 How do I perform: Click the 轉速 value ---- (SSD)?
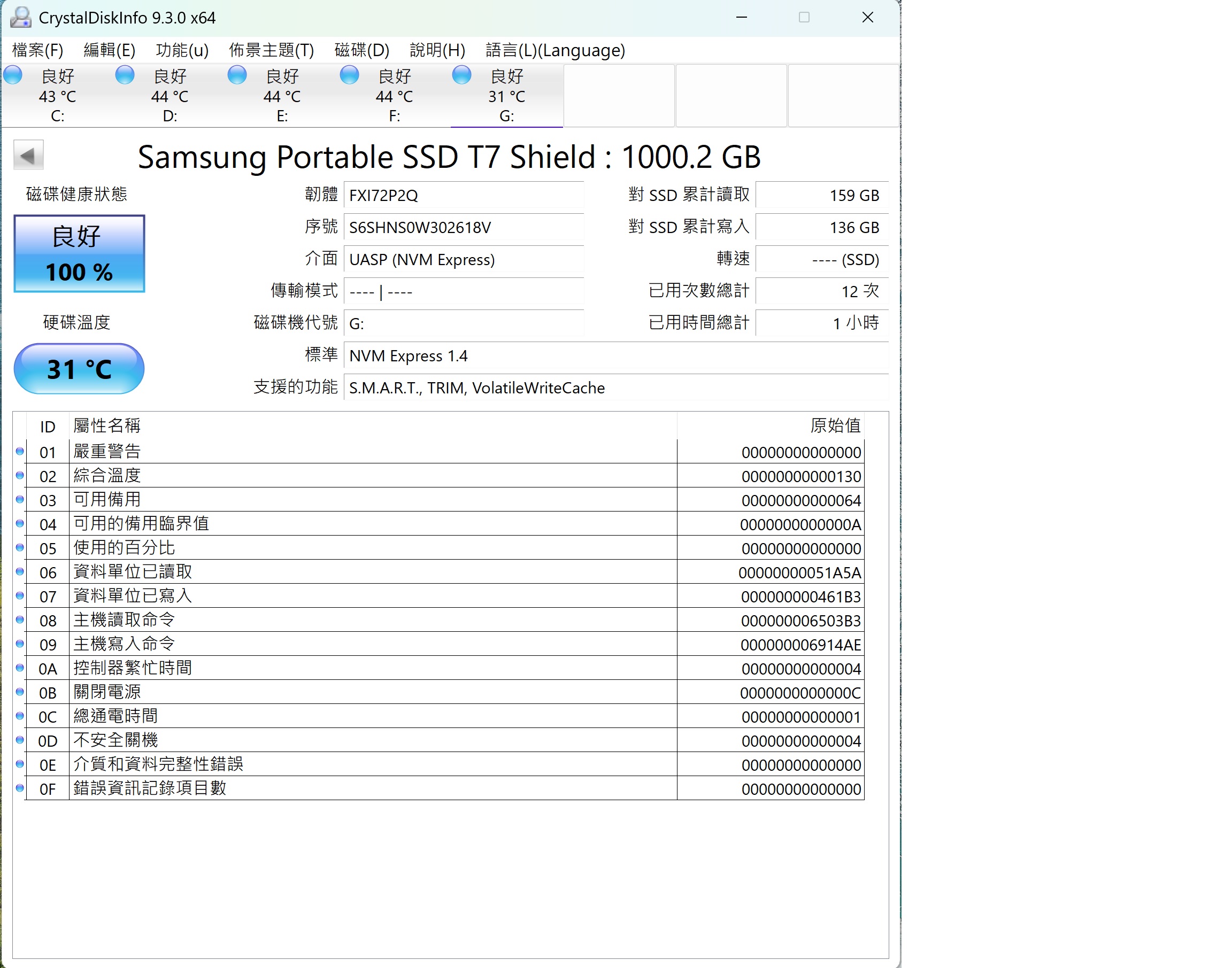click(x=822, y=260)
